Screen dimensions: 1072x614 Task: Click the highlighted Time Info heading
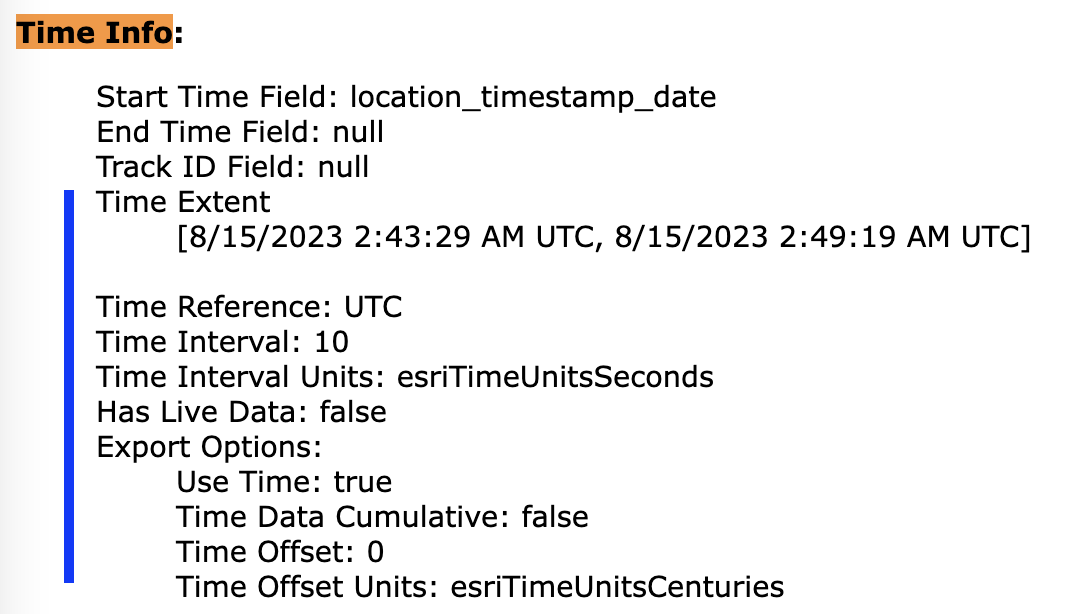click(95, 33)
